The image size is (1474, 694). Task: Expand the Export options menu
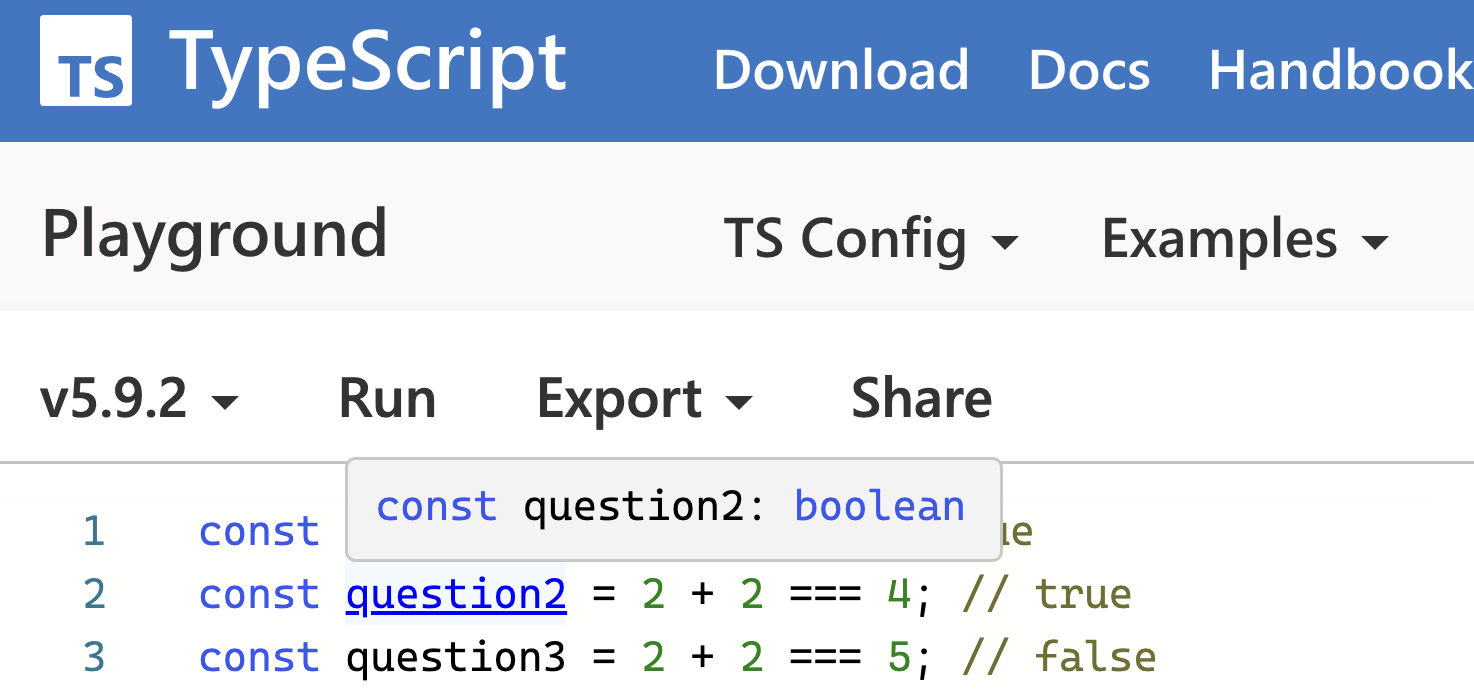click(x=643, y=398)
